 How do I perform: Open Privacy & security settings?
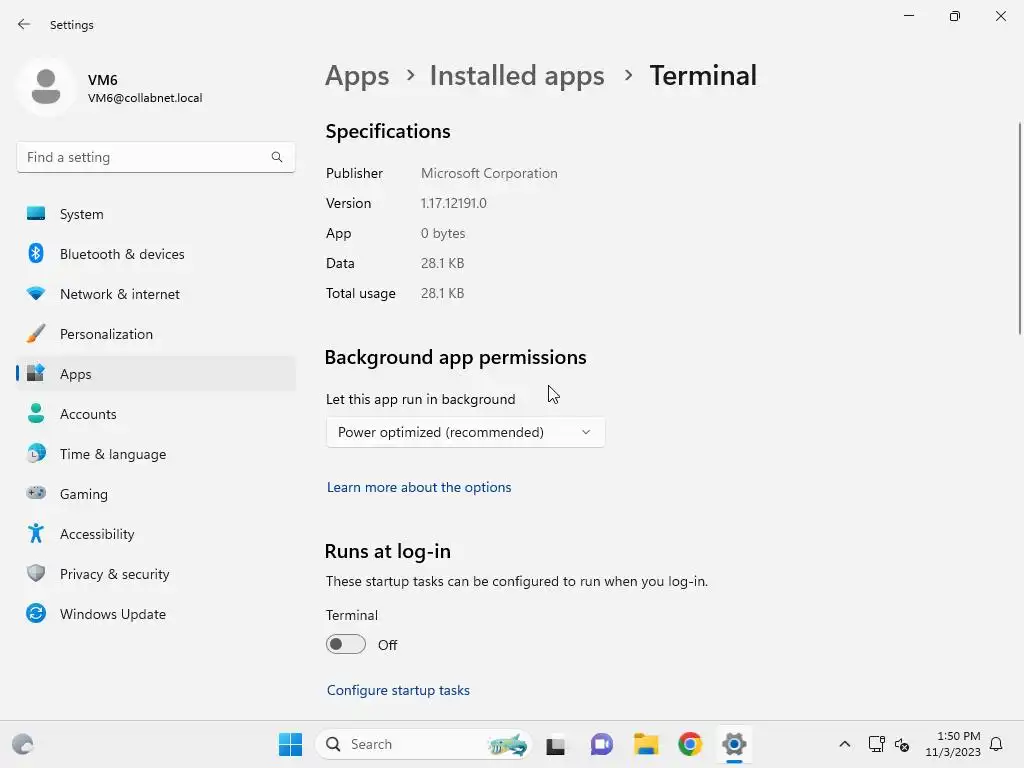(114, 574)
